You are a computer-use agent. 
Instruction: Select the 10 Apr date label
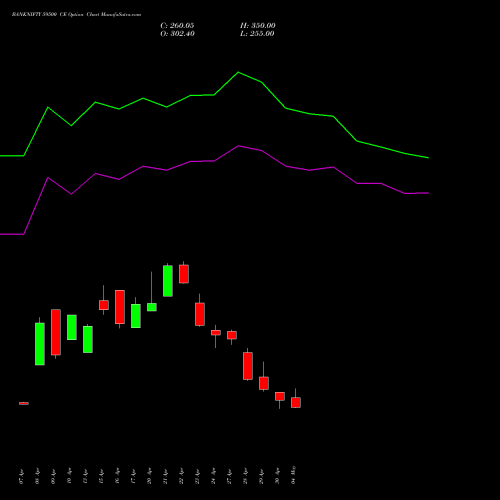[x=70, y=477]
